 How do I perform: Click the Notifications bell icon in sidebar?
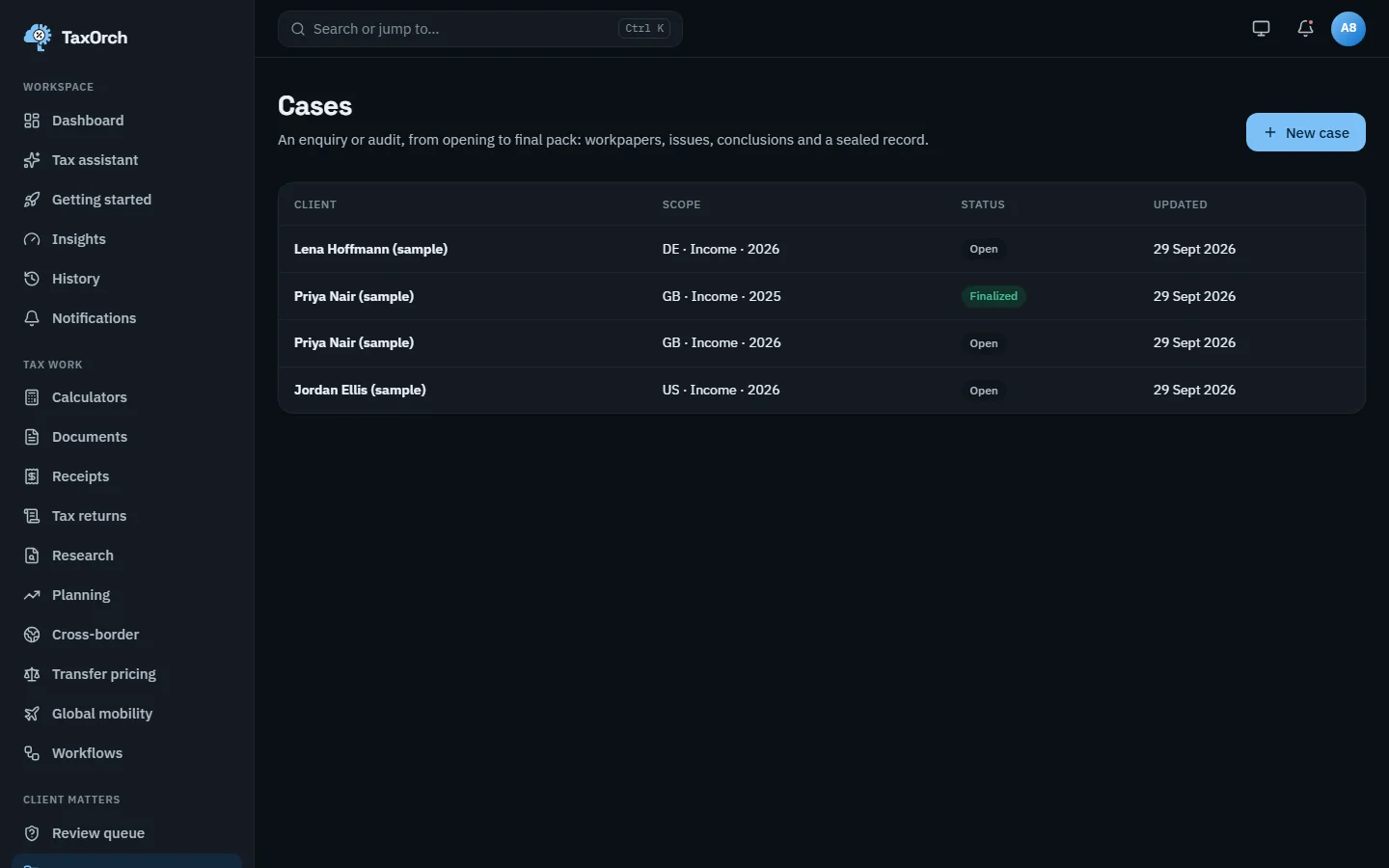[x=32, y=318]
